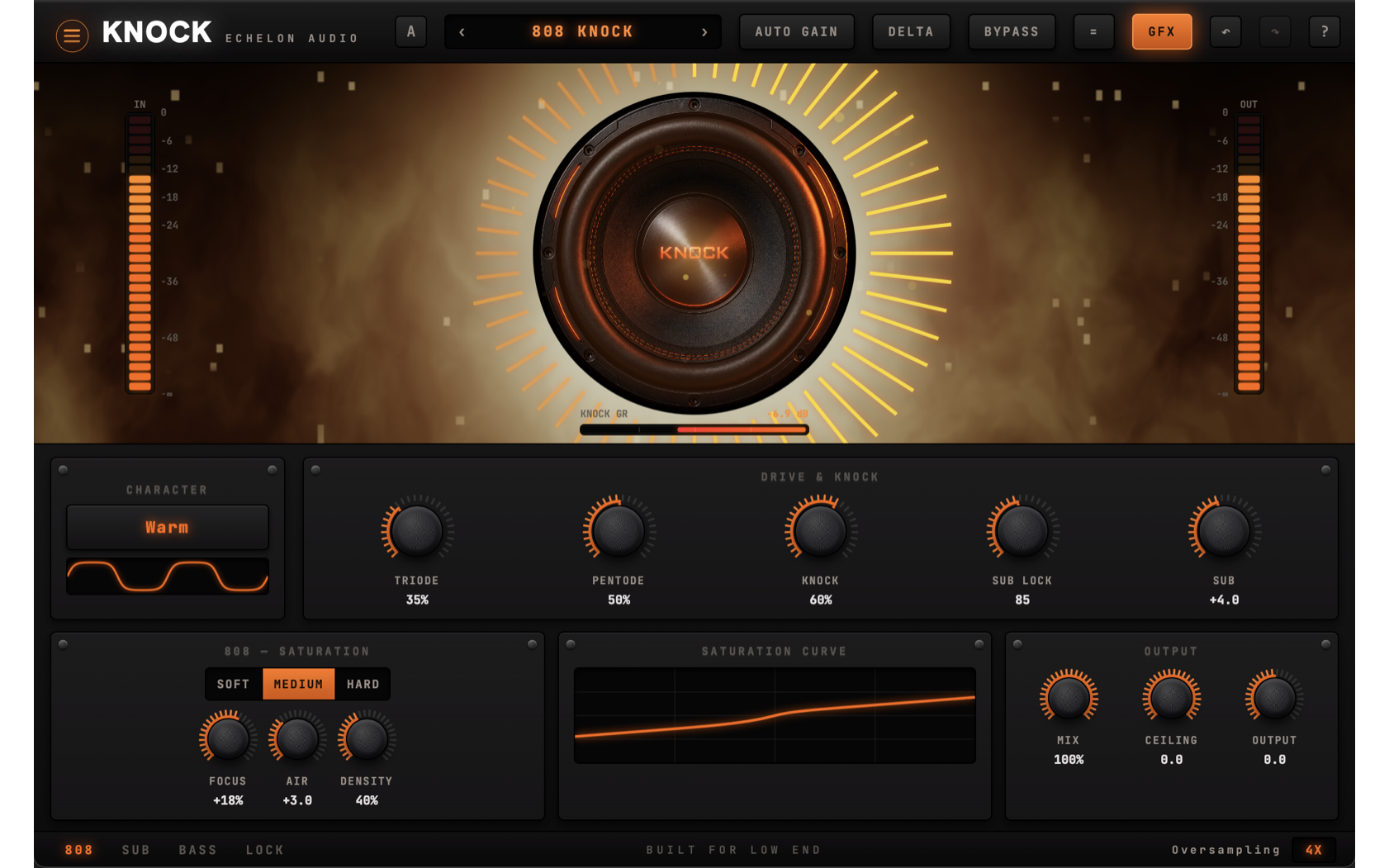Open the 808 KNOCK preset name
The image size is (1389, 868).
point(583,31)
